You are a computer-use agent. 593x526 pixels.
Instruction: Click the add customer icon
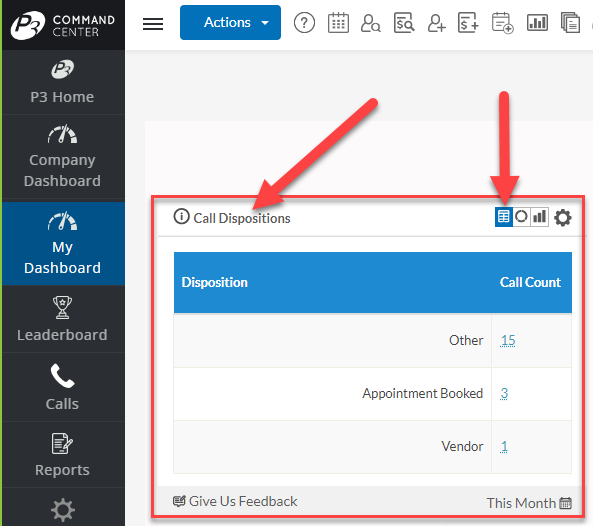[436, 23]
